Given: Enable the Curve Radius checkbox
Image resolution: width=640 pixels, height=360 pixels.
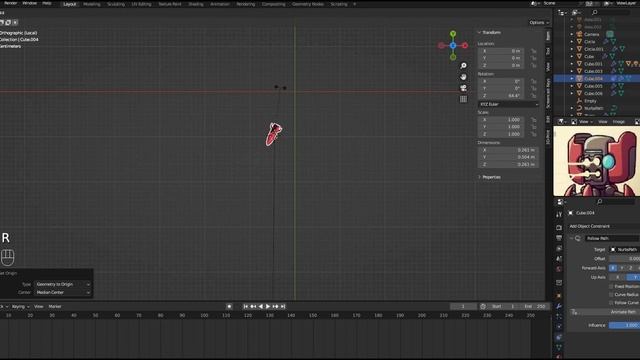Looking at the screenshot, I should (x=611, y=295).
